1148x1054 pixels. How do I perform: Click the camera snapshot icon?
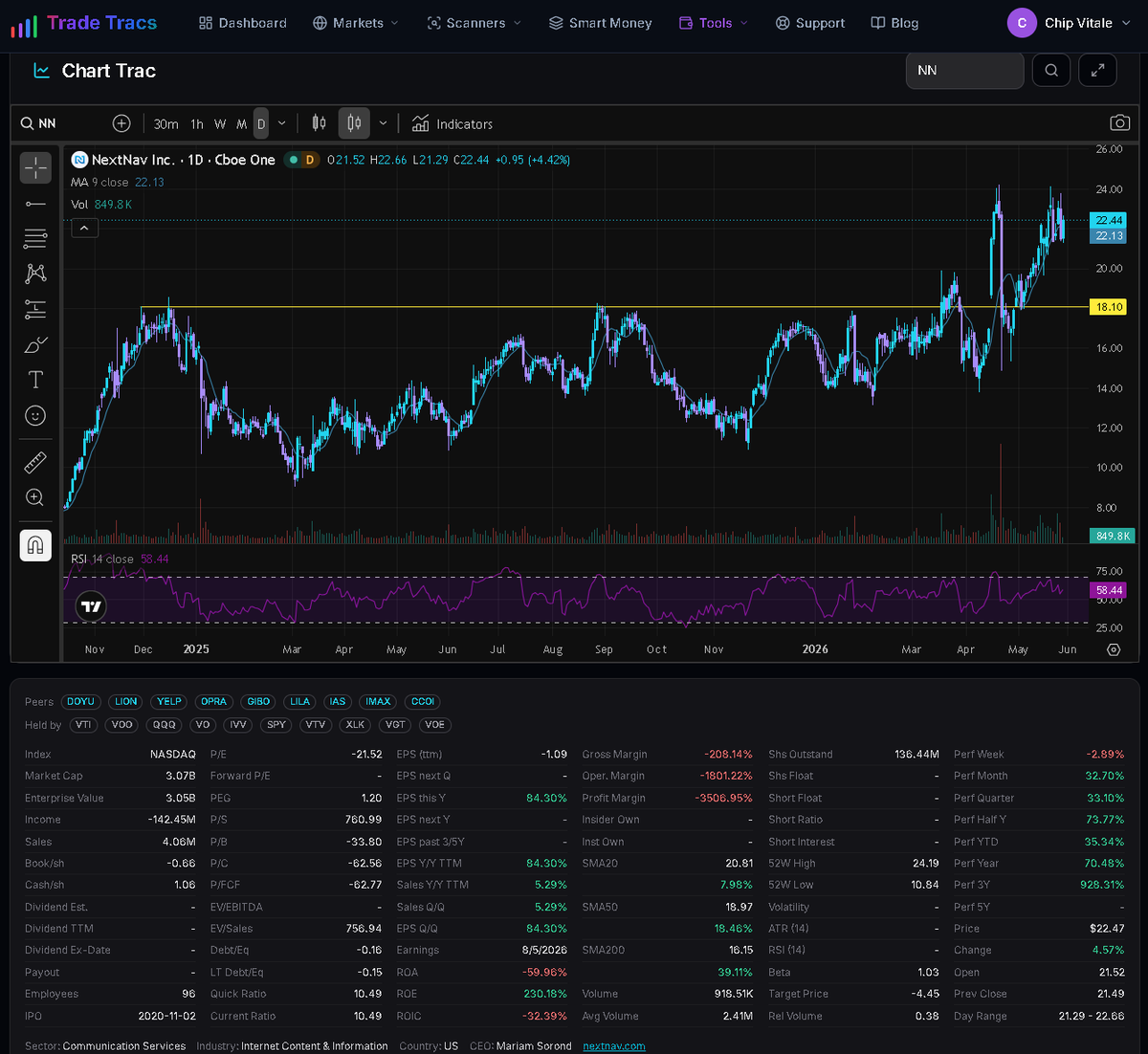1119,123
